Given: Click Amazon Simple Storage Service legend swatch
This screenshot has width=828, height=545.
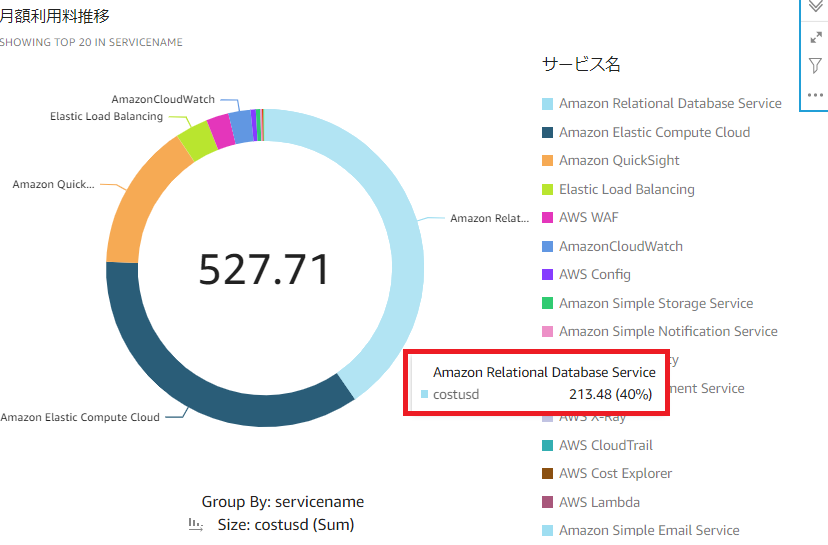Looking at the screenshot, I should (548, 303).
